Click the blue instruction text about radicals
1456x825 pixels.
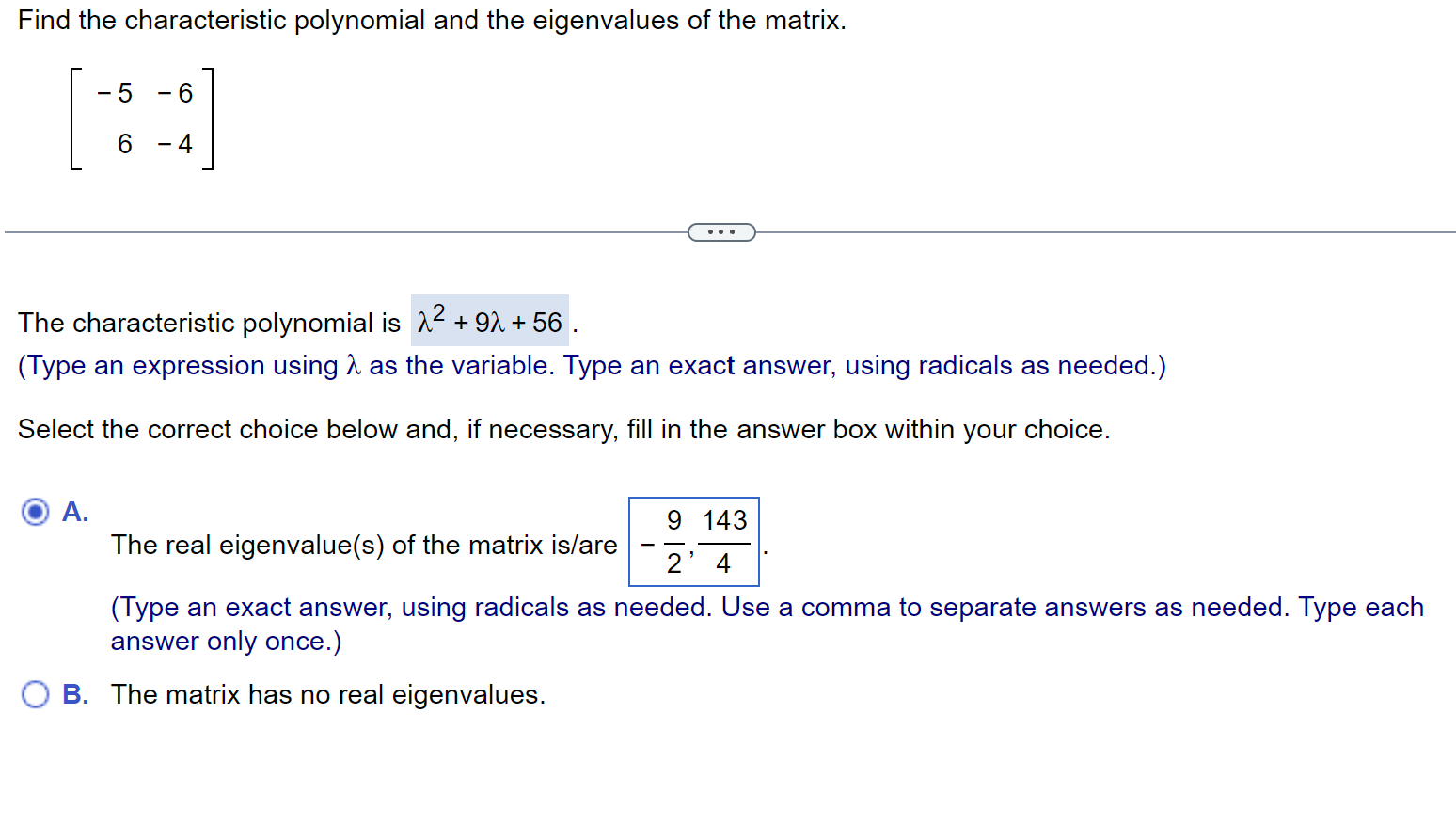click(592, 366)
